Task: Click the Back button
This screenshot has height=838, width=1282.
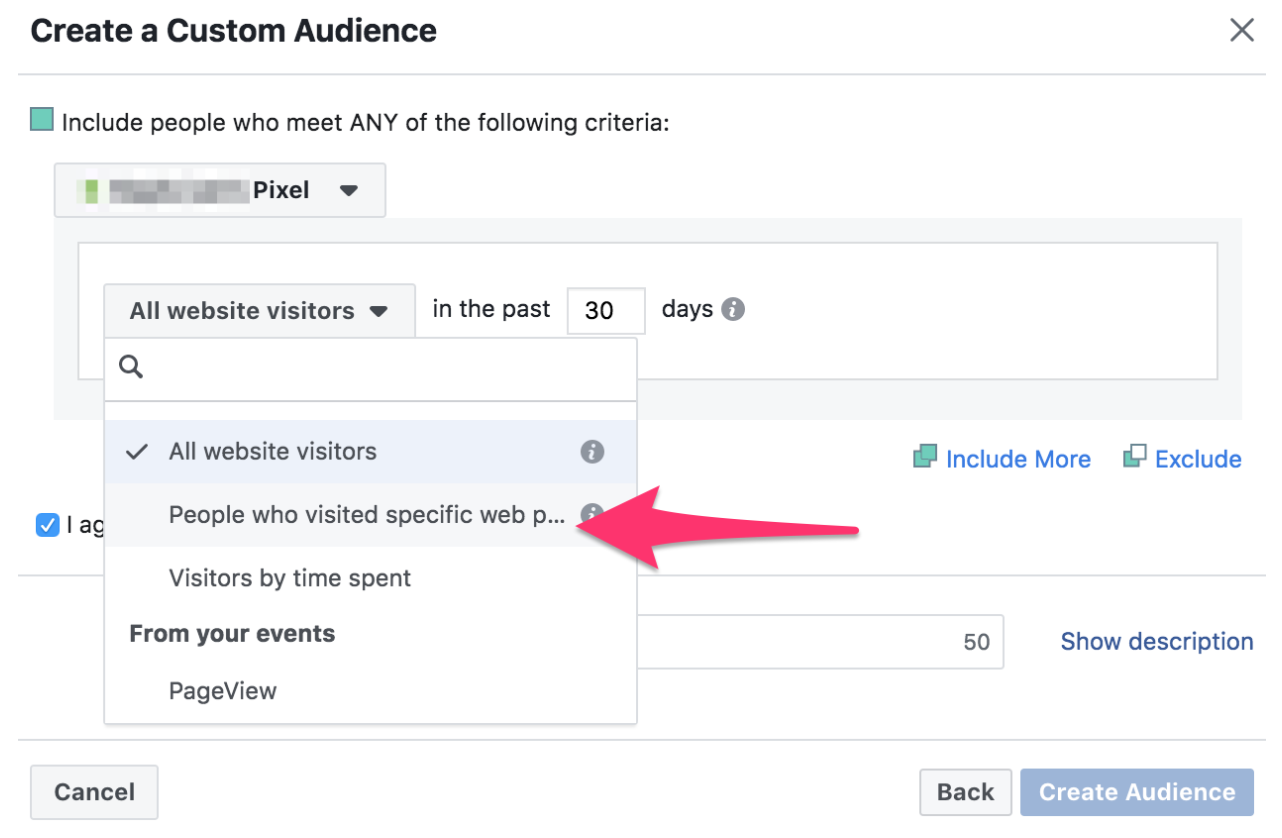Action: coord(965,792)
